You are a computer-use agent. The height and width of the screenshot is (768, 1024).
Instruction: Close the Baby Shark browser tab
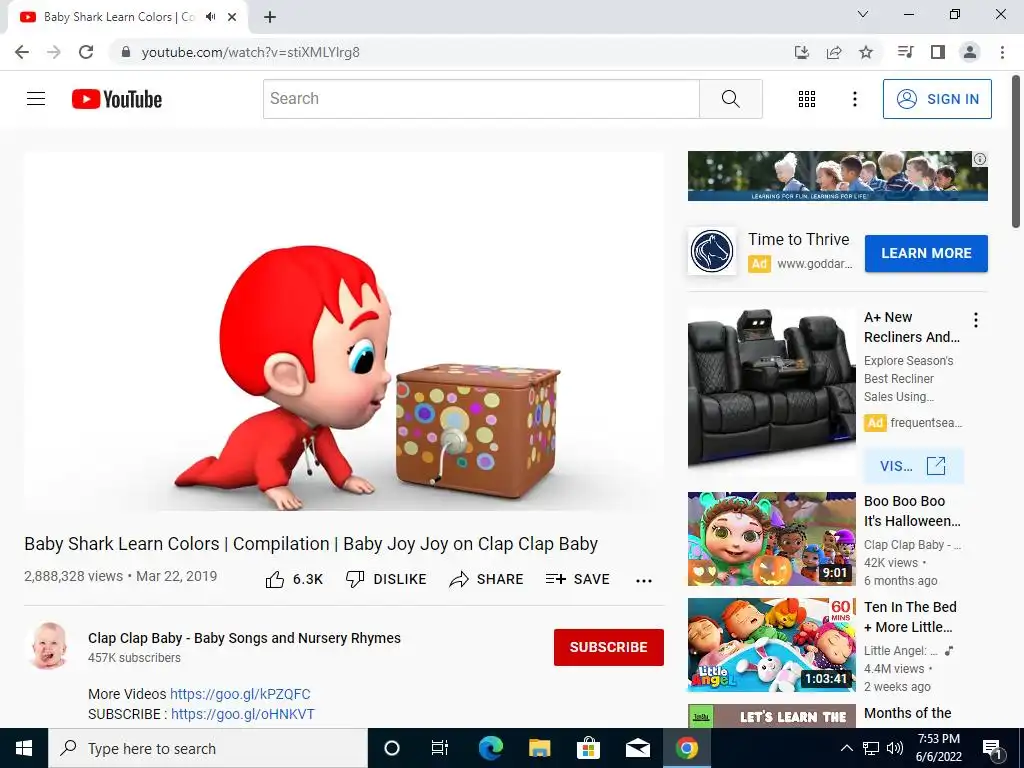pos(232,17)
